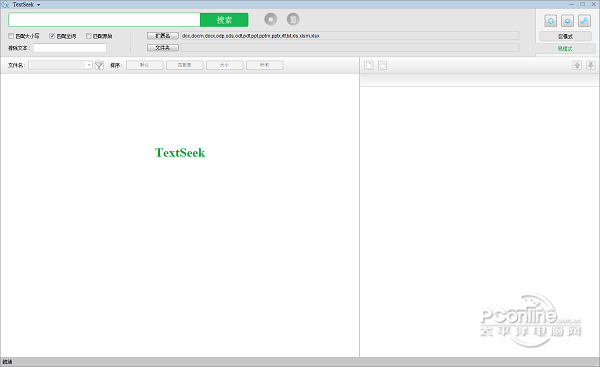Jump to previous match with up arrow
The height and width of the screenshot is (367, 600).
[x=577, y=65]
